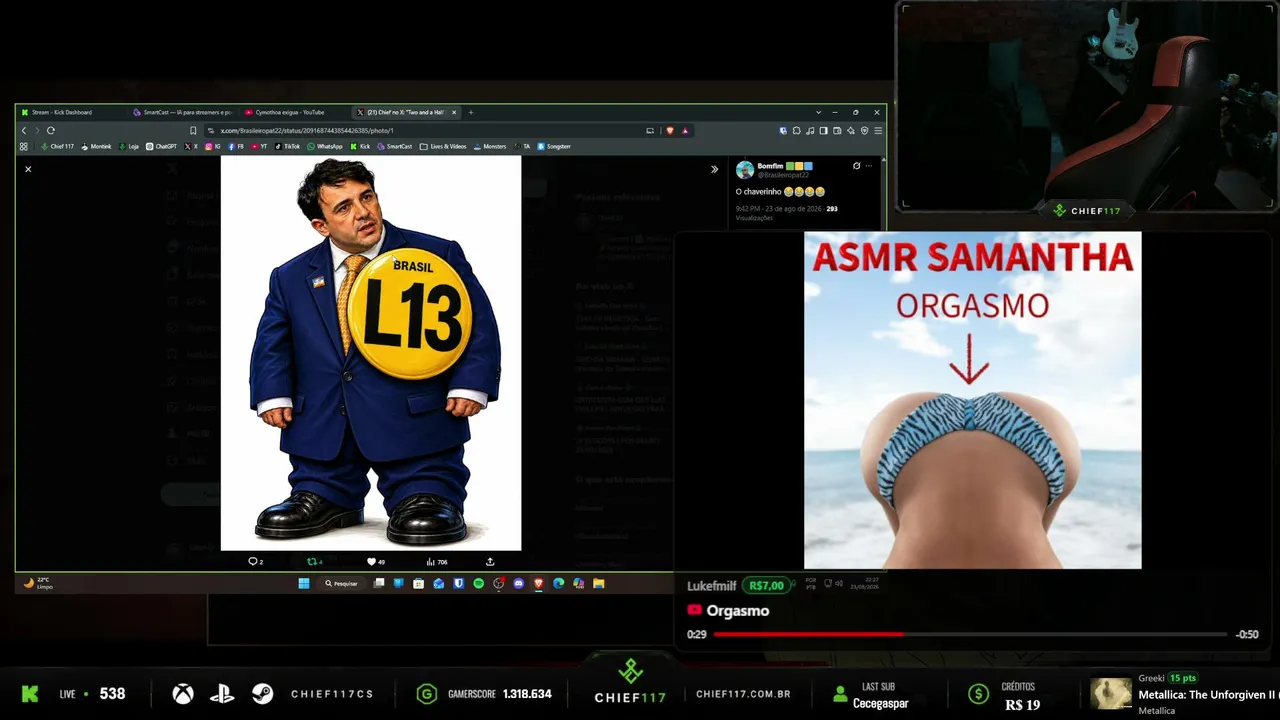This screenshot has width=1280, height=720.
Task: Open the YT YouTube bookmark
Action: click(259, 146)
